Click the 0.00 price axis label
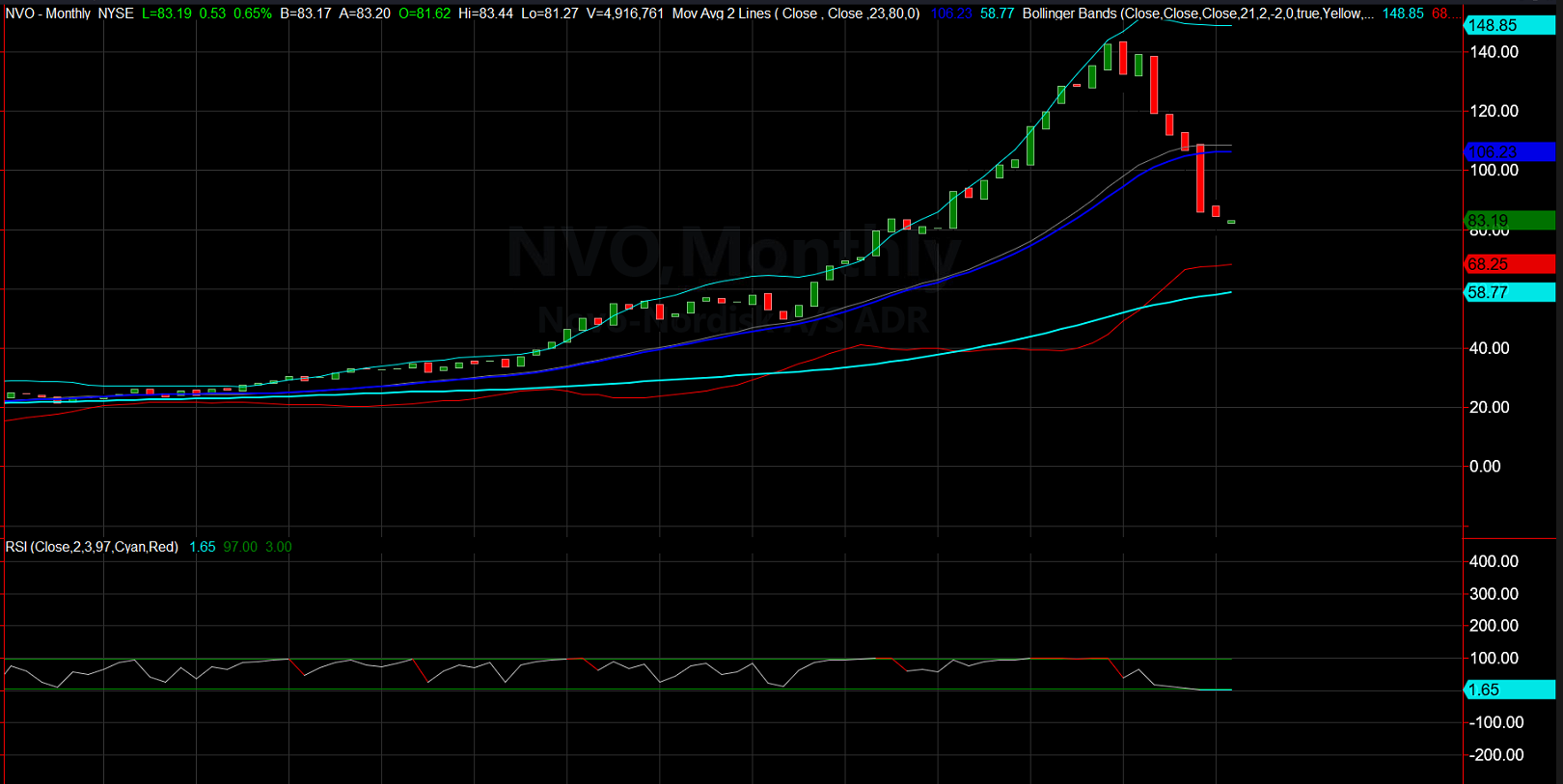 click(1485, 467)
